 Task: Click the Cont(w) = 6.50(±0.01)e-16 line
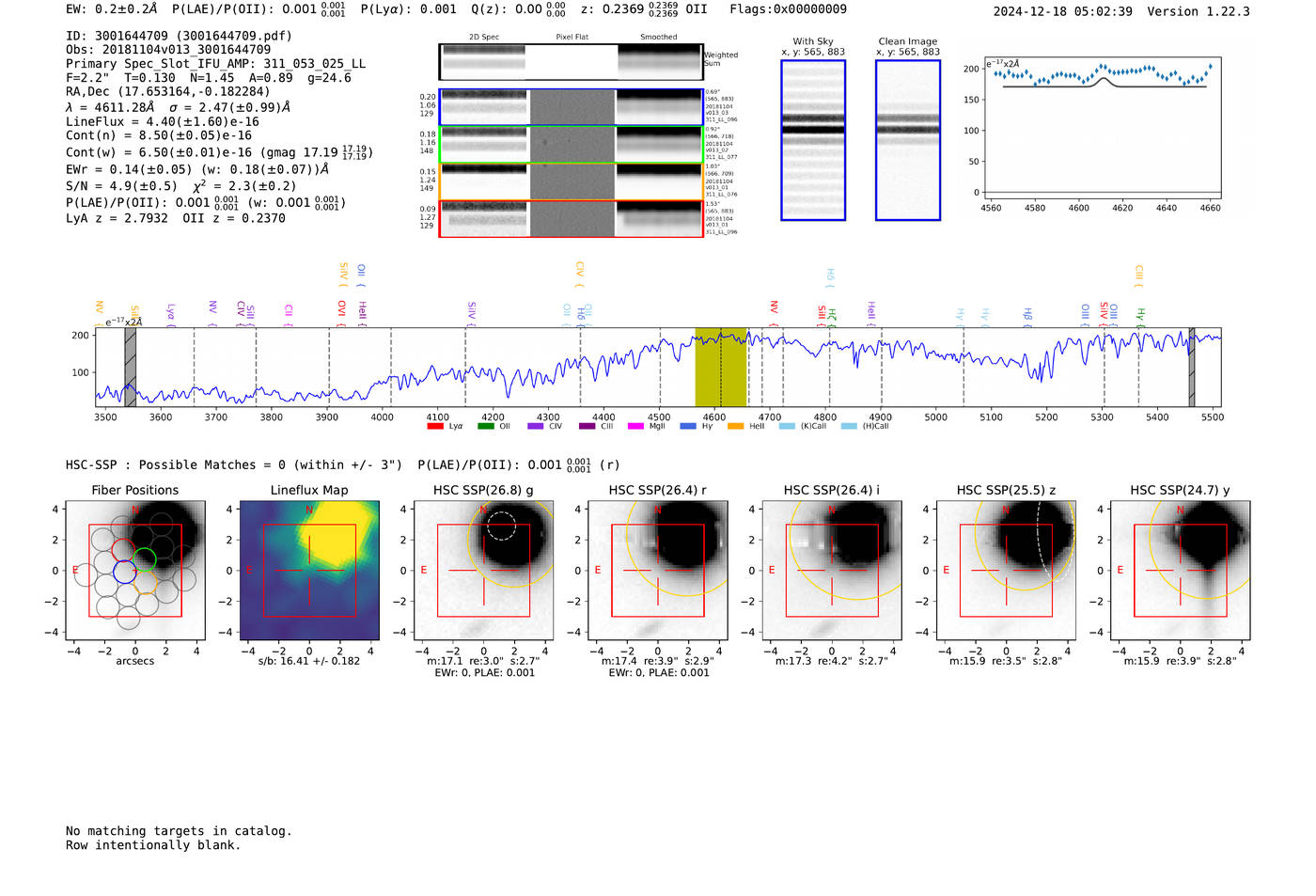pyautogui.click(x=219, y=151)
